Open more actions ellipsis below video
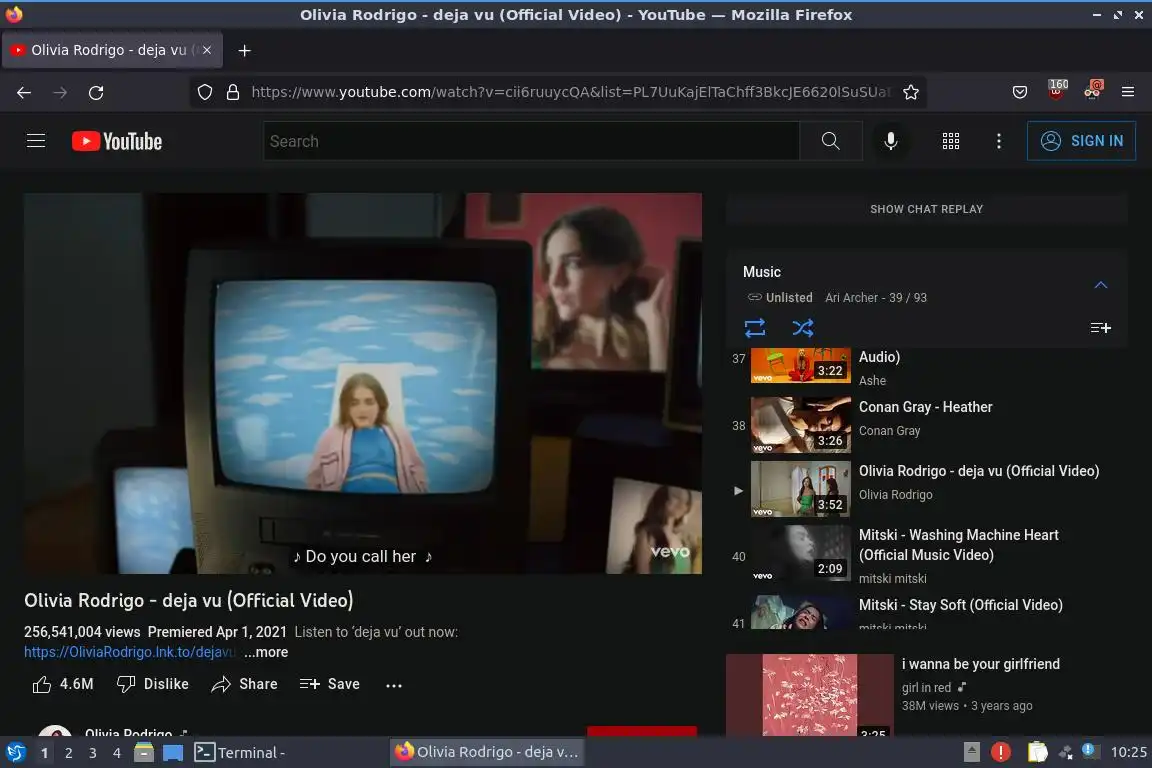This screenshot has height=768, width=1152. click(394, 685)
